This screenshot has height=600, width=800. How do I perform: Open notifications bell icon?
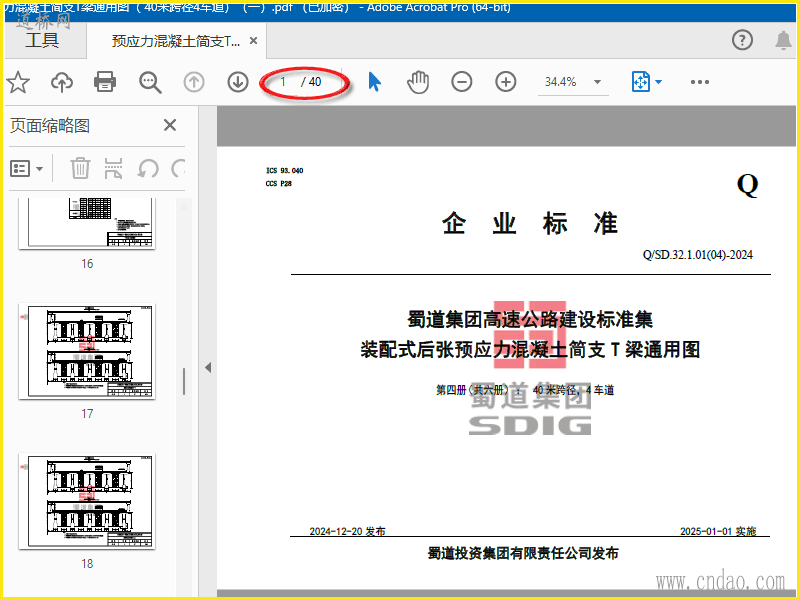(x=784, y=40)
